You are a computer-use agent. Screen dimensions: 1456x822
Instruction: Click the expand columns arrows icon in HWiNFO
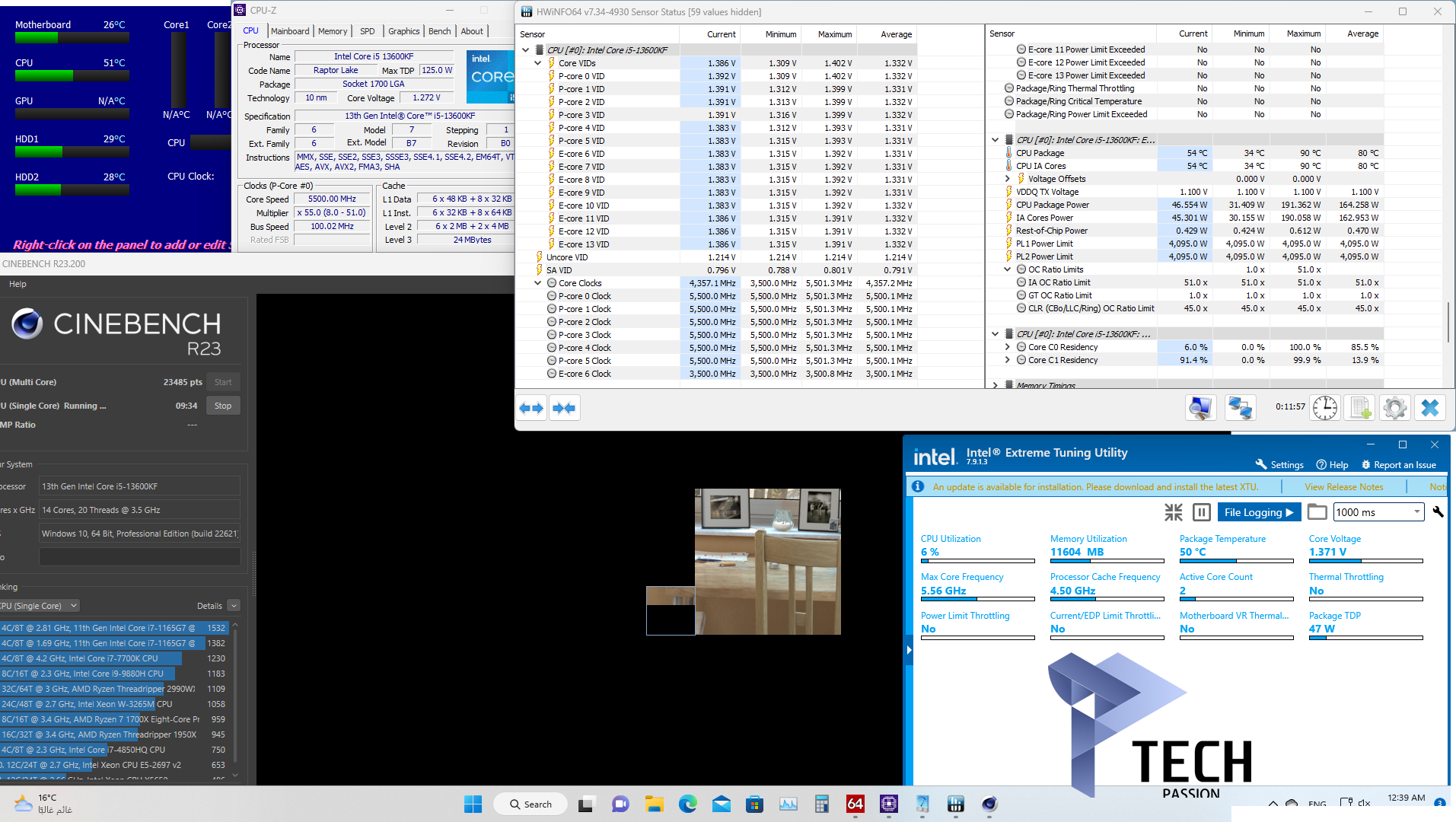coord(531,408)
